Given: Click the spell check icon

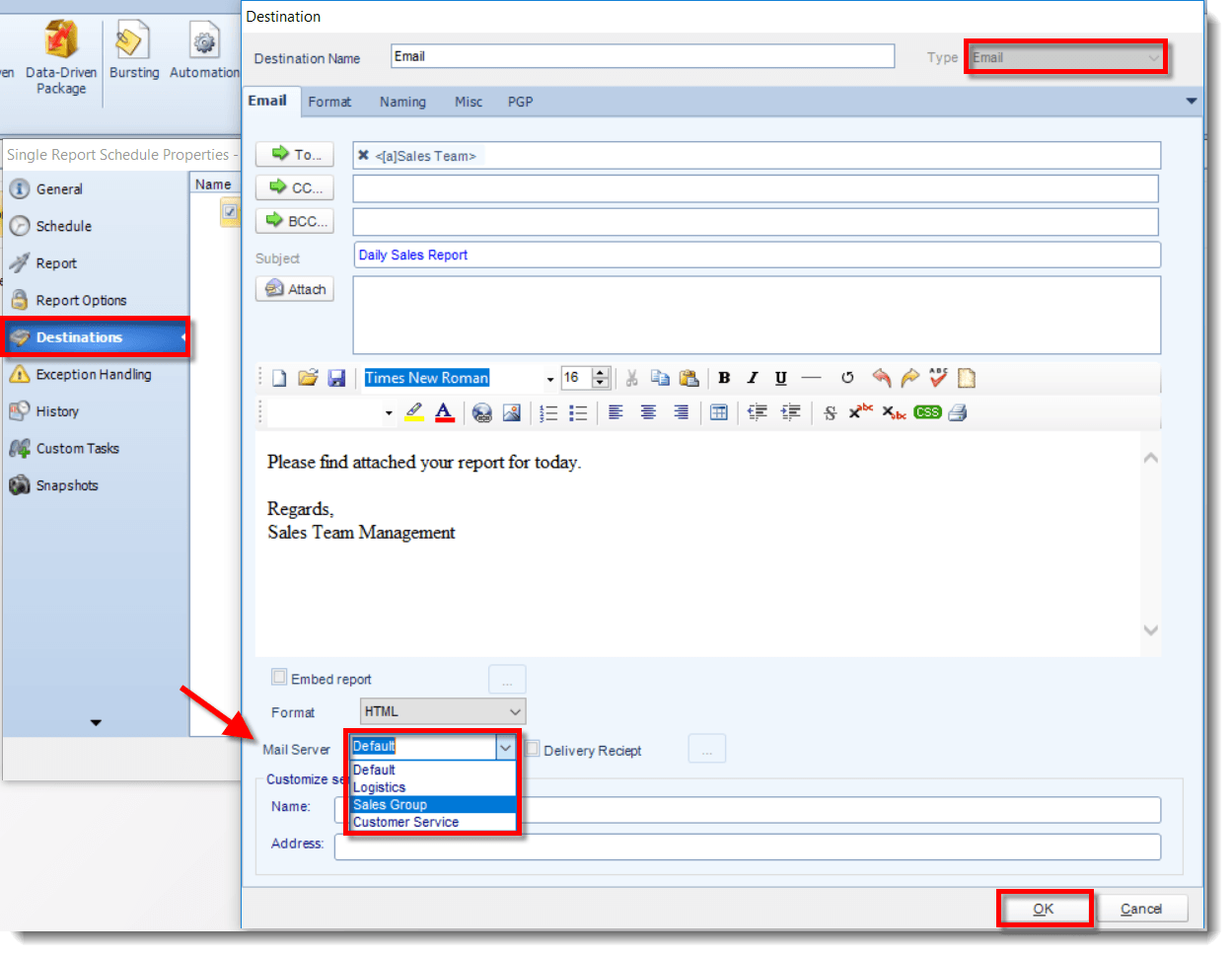Looking at the screenshot, I should [938, 378].
